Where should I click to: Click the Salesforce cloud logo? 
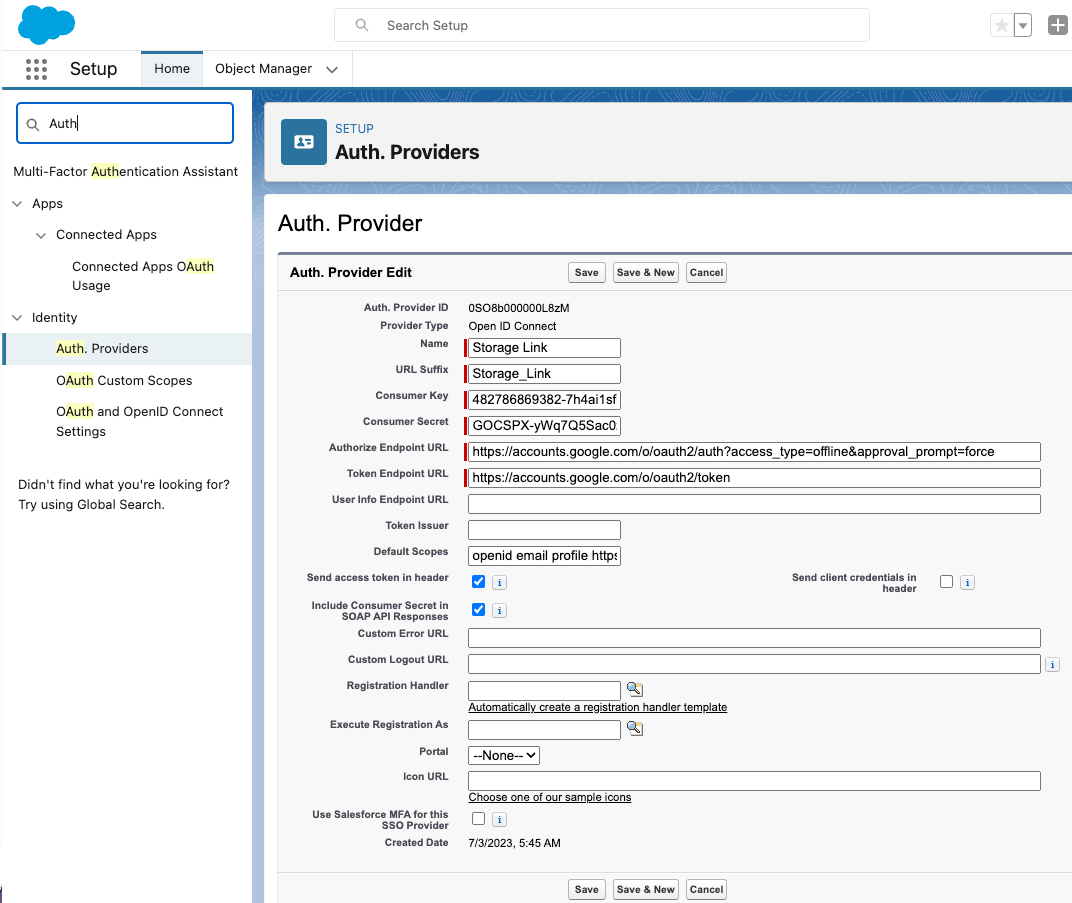(46, 25)
